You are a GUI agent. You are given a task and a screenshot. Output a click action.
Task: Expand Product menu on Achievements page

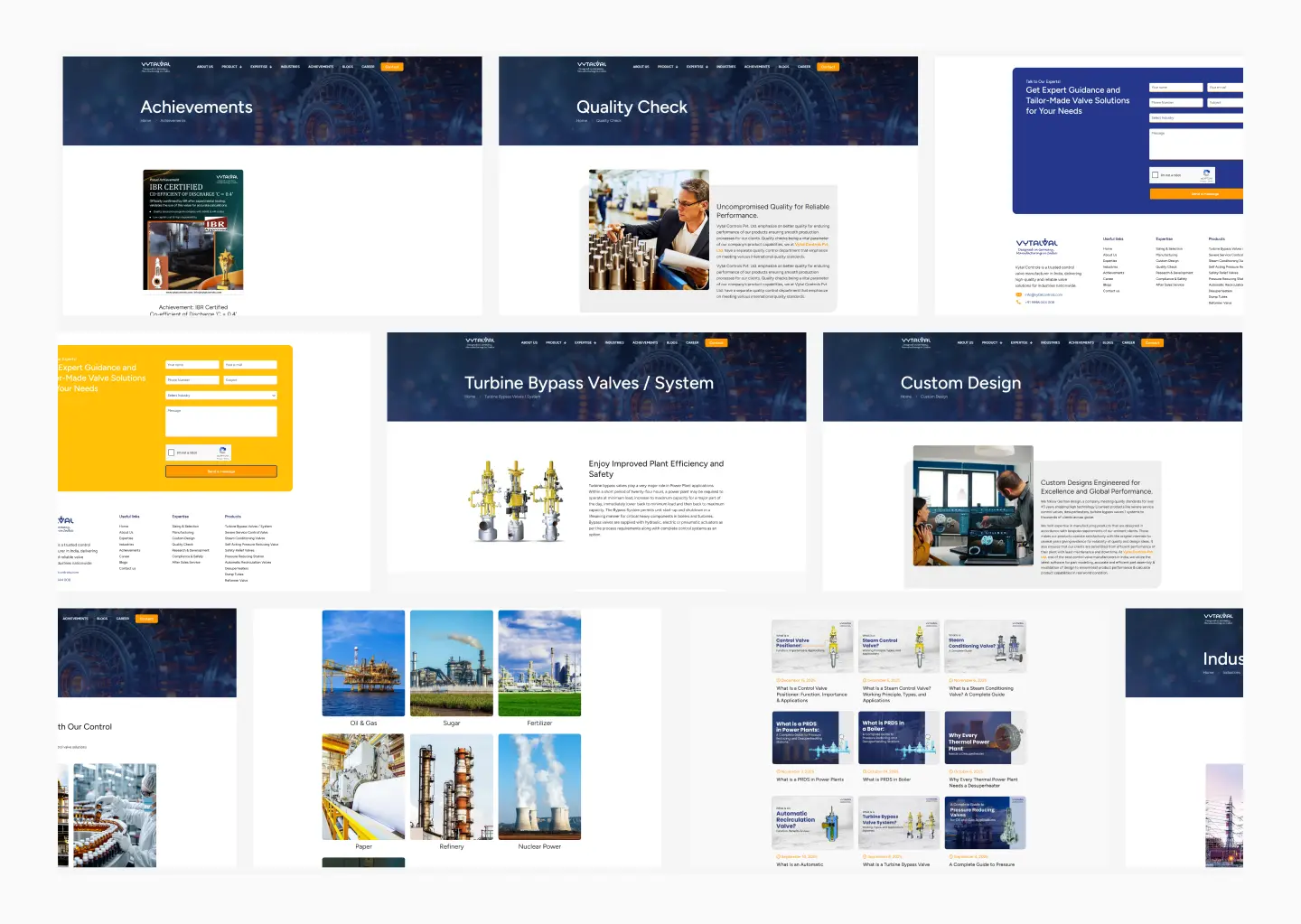[232, 67]
